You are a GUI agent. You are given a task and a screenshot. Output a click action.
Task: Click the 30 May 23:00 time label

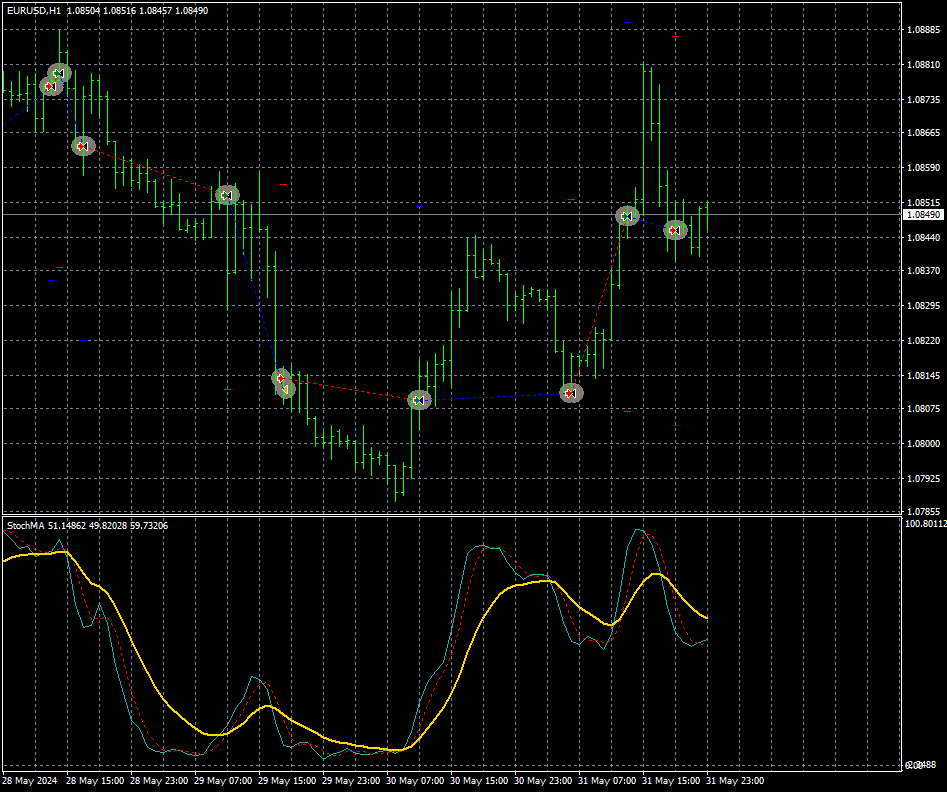pos(543,781)
